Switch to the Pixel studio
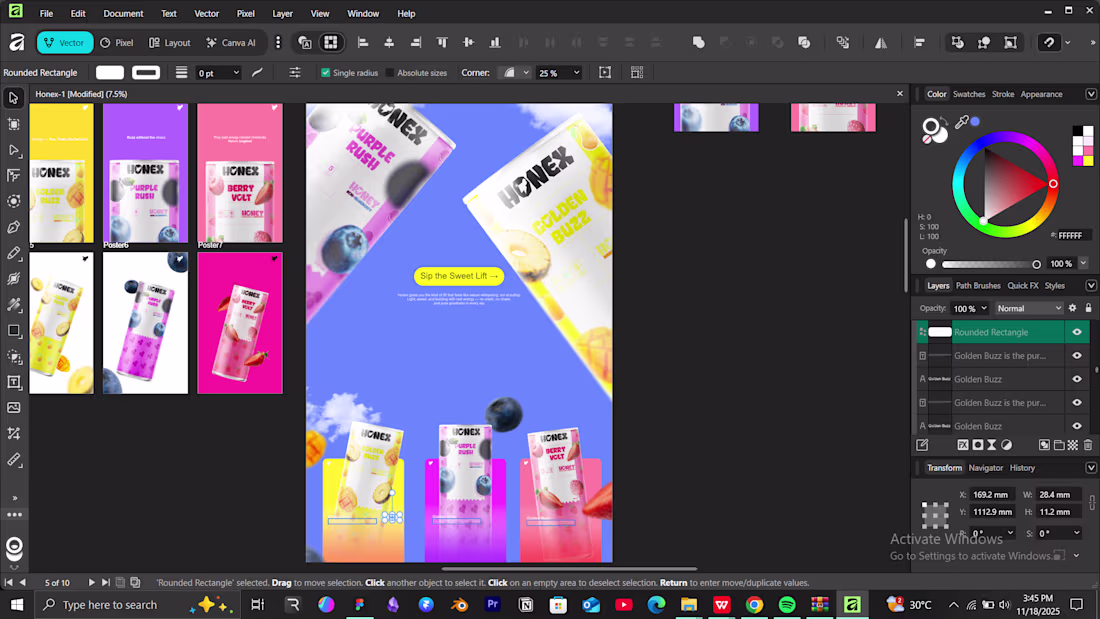The width and height of the screenshot is (1100, 619). 116,43
